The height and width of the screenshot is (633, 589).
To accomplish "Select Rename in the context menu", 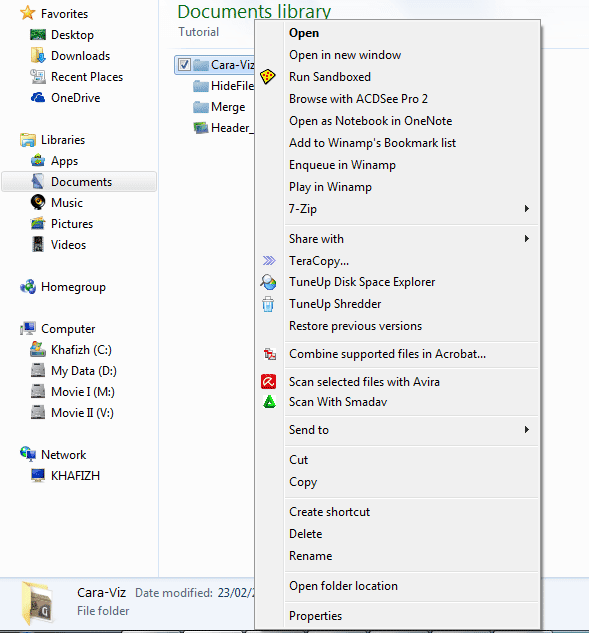I will (310, 556).
